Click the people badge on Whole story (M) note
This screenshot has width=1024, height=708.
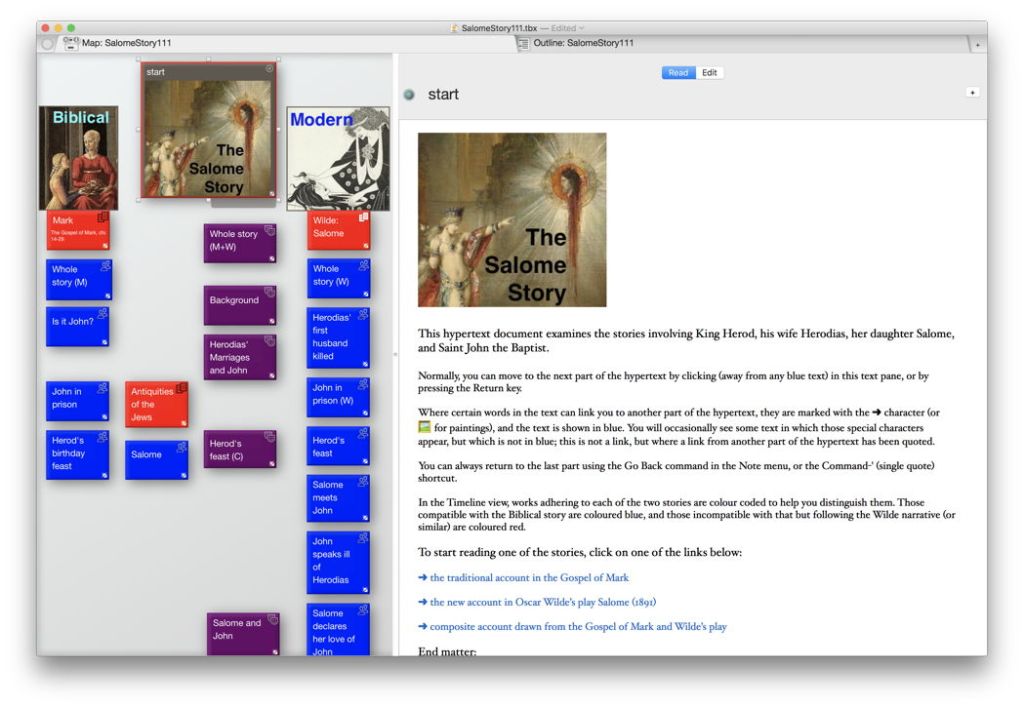coord(104,266)
